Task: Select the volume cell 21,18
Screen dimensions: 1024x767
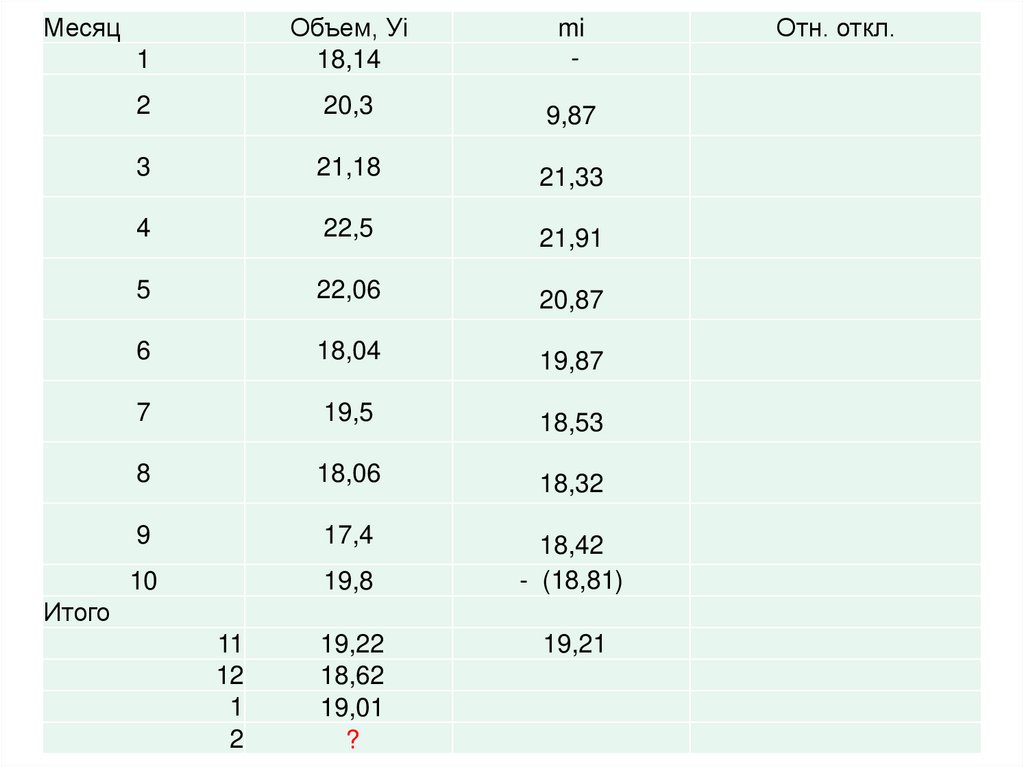Action: [x=349, y=167]
